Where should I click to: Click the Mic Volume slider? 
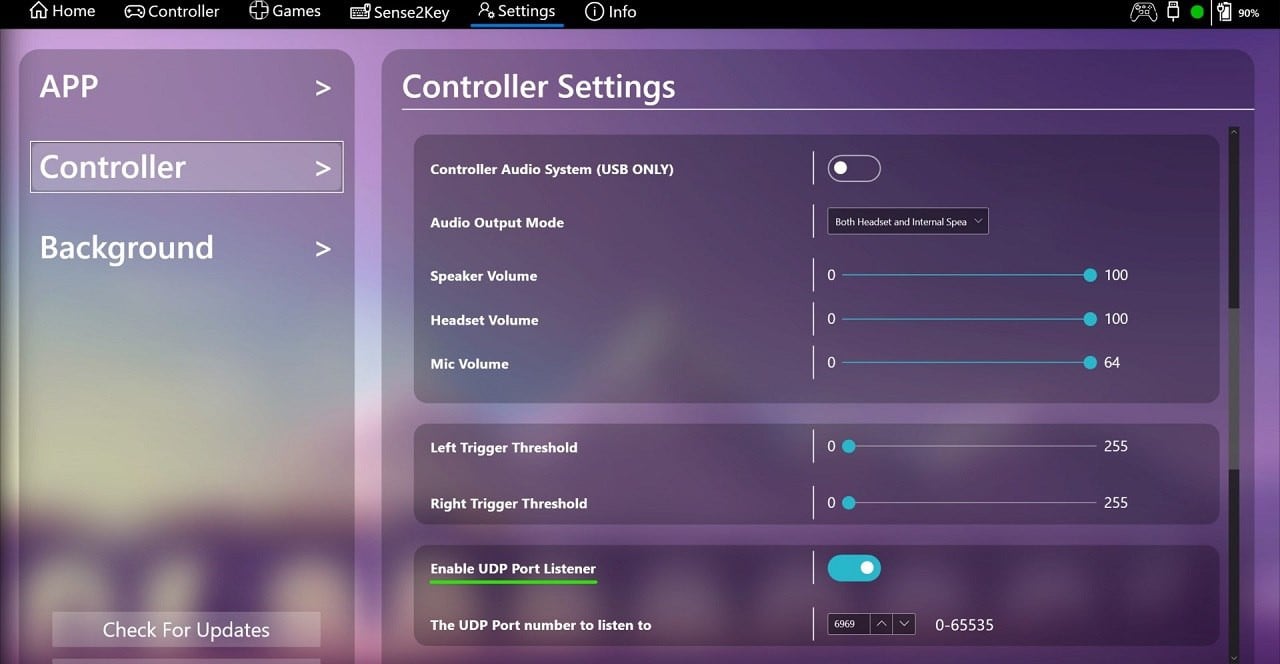pos(967,363)
